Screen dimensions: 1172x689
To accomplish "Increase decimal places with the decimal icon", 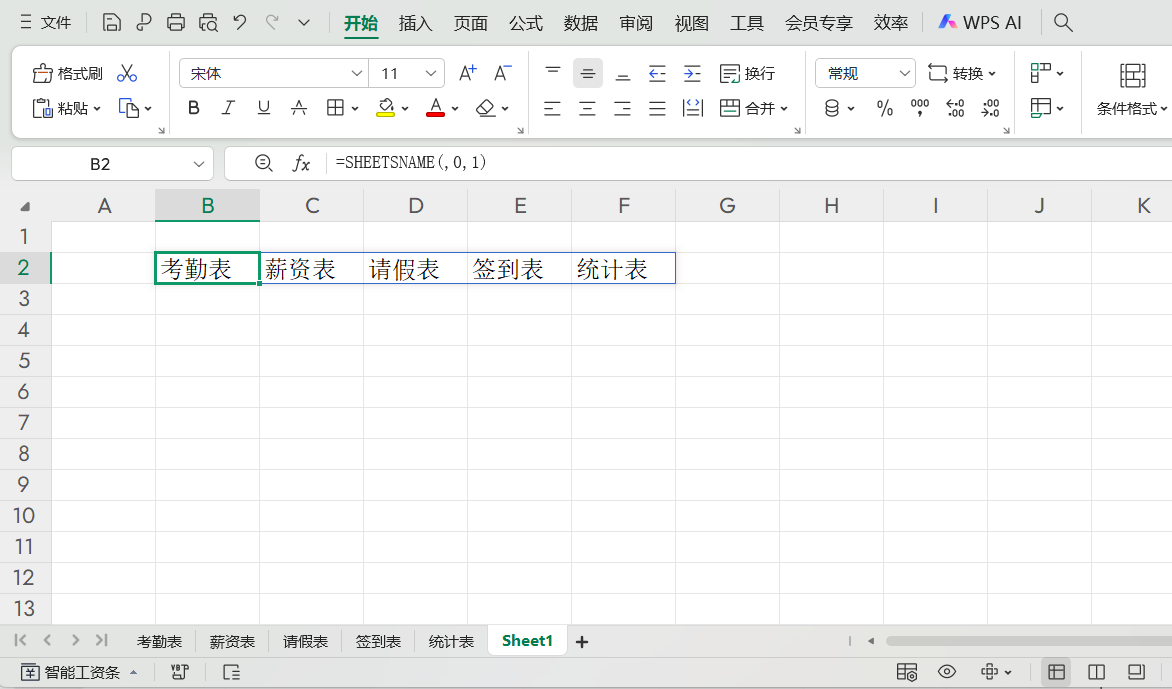I will click(x=955, y=108).
